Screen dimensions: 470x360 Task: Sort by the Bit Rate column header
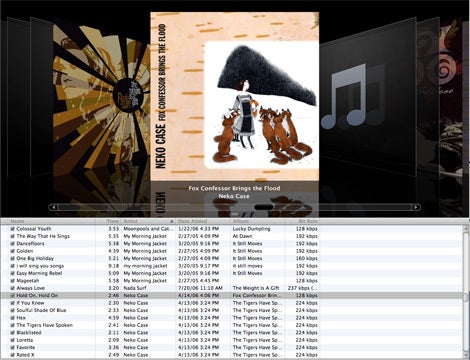pyautogui.click(x=303, y=221)
